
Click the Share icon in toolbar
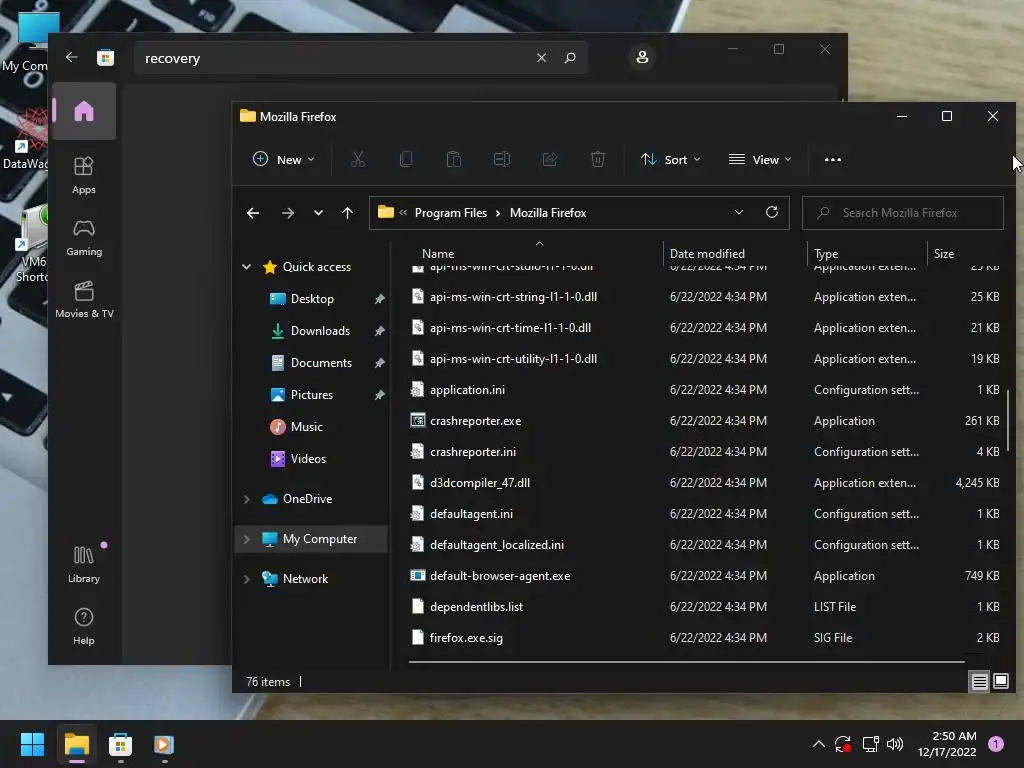(550, 159)
